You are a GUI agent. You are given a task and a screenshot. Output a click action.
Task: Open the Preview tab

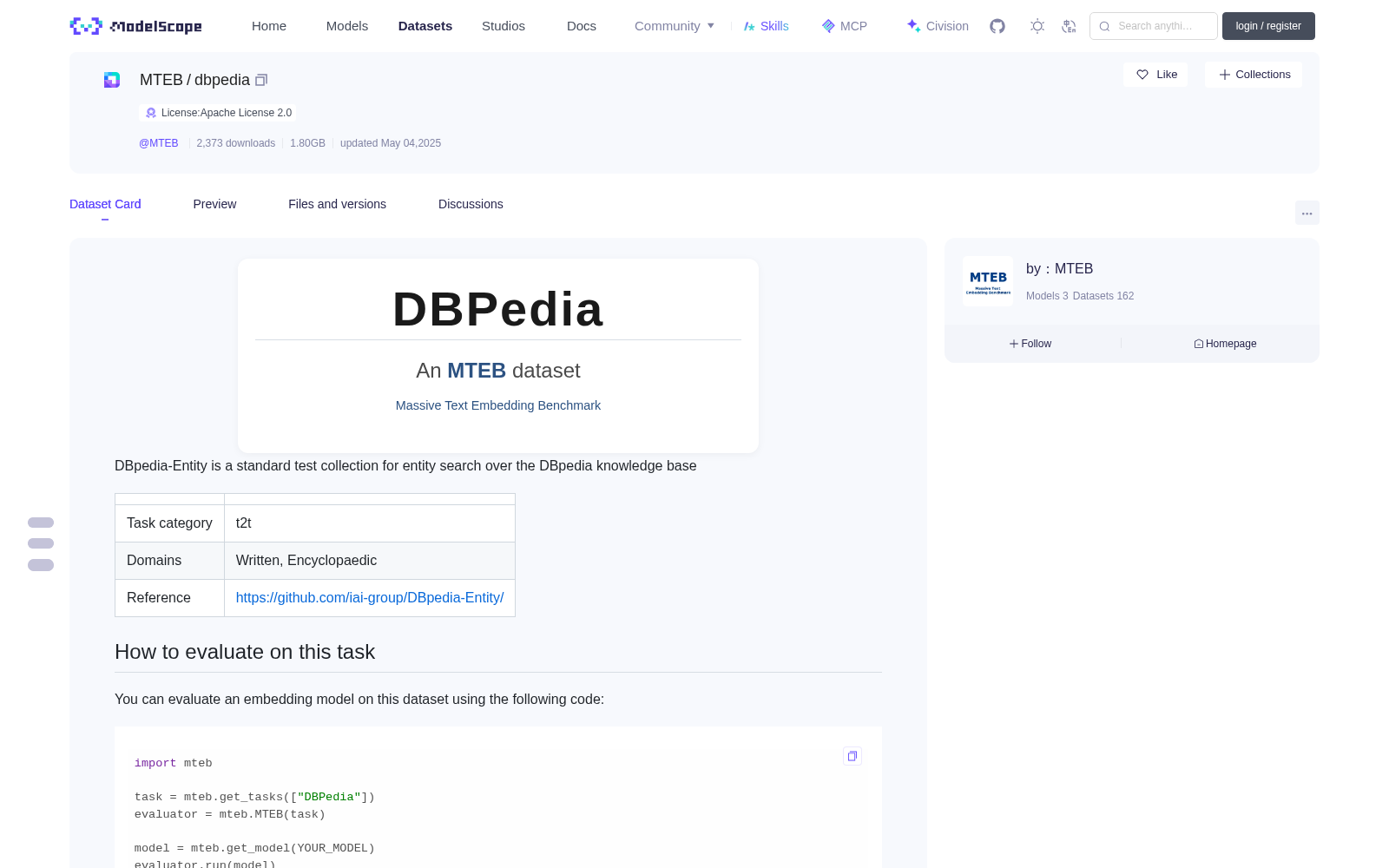tap(214, 204)
